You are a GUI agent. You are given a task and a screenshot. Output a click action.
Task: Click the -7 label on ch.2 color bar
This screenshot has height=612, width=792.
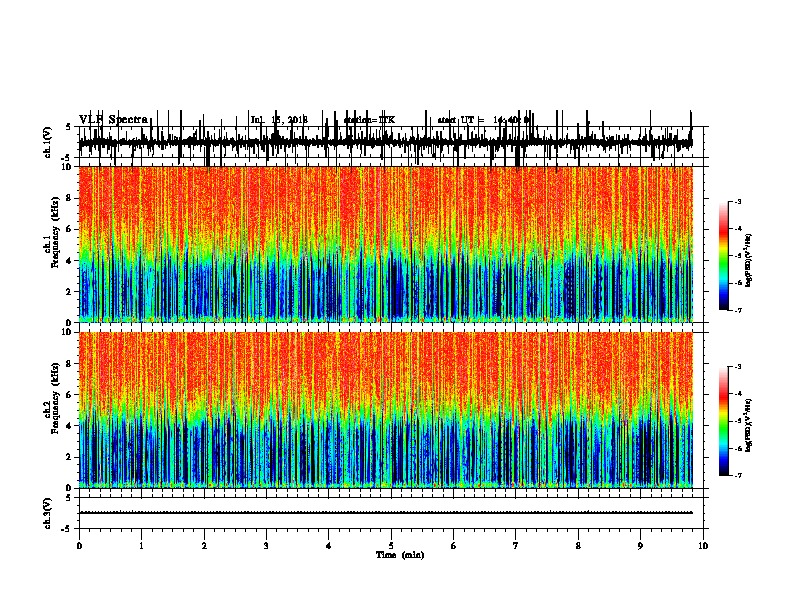(738, 475)
